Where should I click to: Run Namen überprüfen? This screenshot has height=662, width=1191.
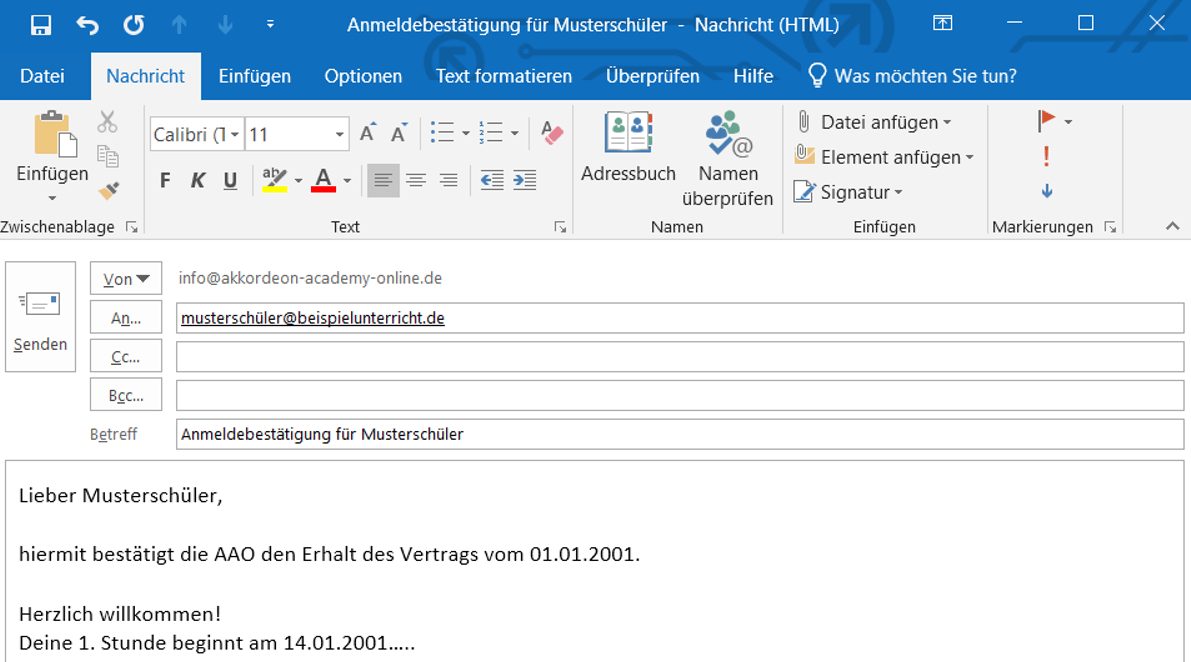pyautogui.click(x=728, y=159)
